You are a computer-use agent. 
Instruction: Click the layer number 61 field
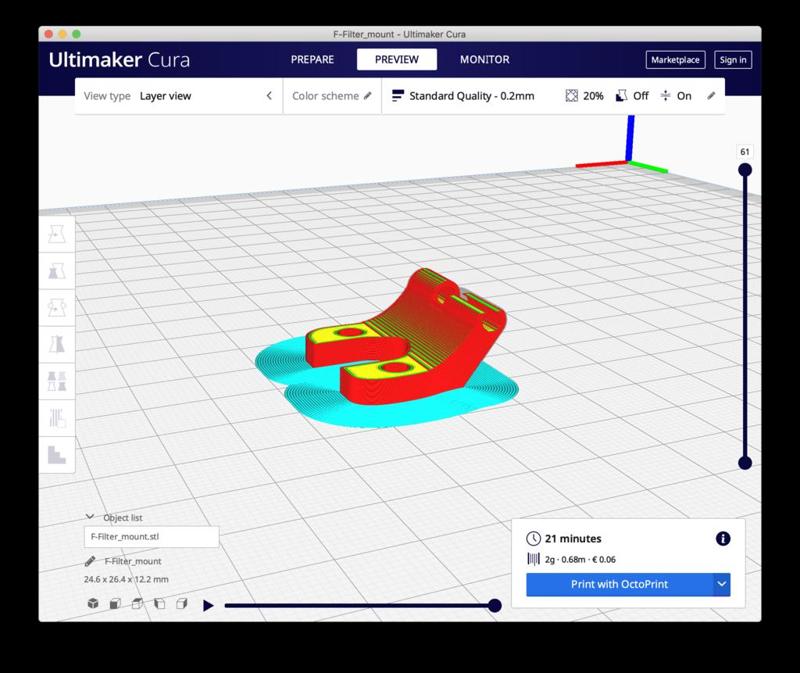[745, 152]
